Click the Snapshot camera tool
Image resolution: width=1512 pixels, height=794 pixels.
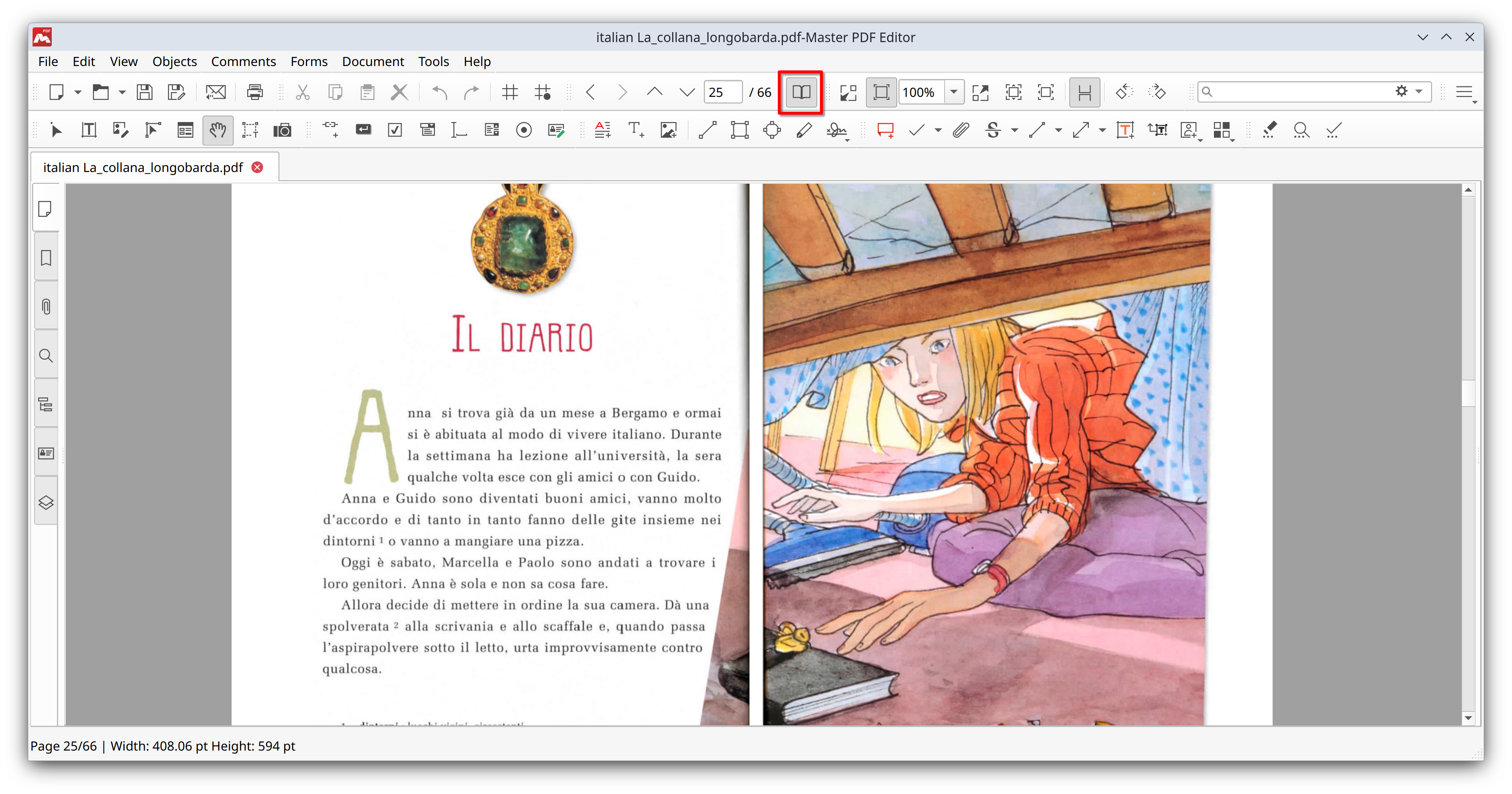(x=282, y=130)
